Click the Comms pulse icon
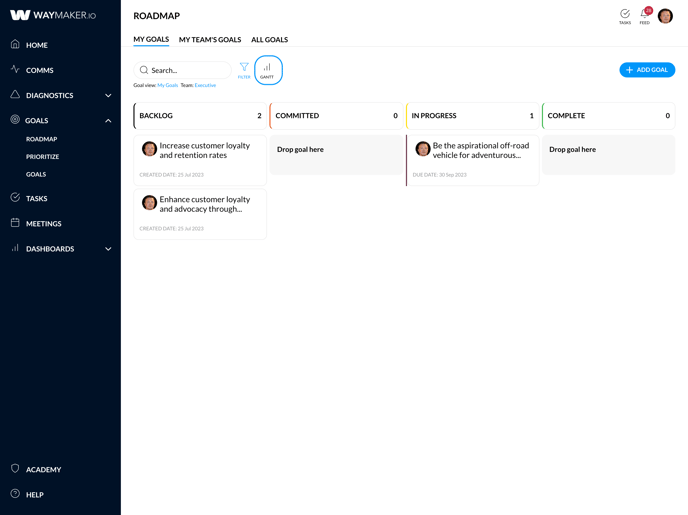The height and width of the screenshot is (515, 688). 15,69
